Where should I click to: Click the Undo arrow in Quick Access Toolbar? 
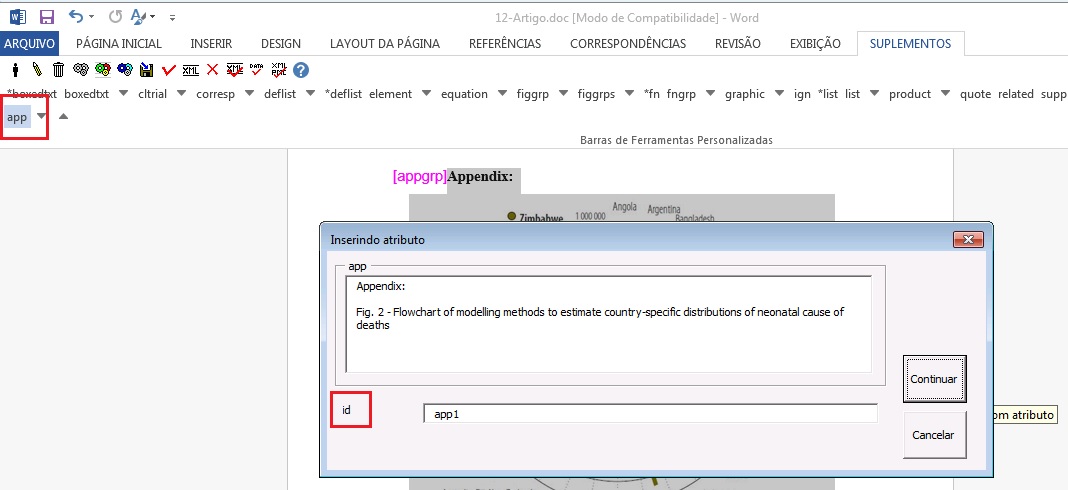click(x=76, y=17)
